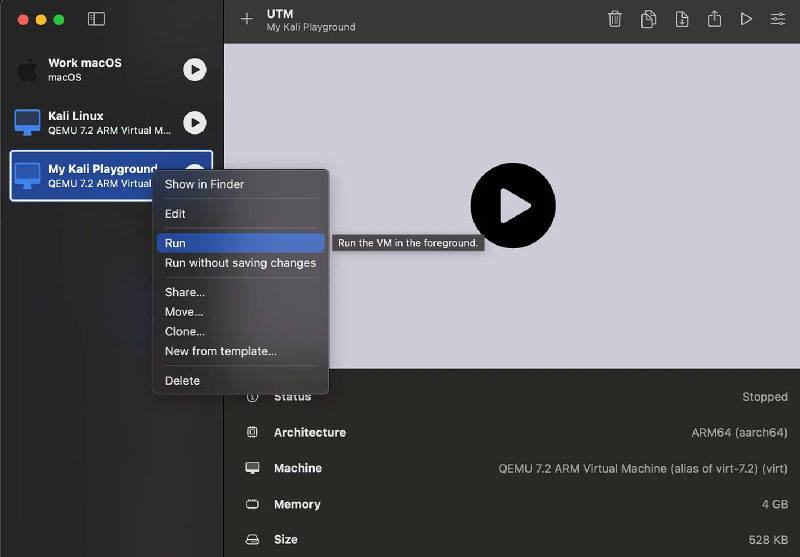Select Run without saving changes
The image size is (800, 557).
(240, 263)
